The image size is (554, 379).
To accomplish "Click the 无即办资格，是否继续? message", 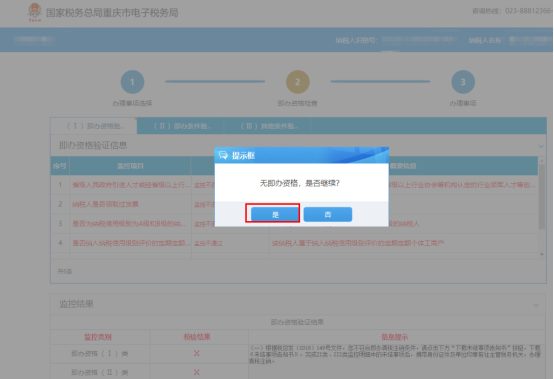I will coord(300,183).
